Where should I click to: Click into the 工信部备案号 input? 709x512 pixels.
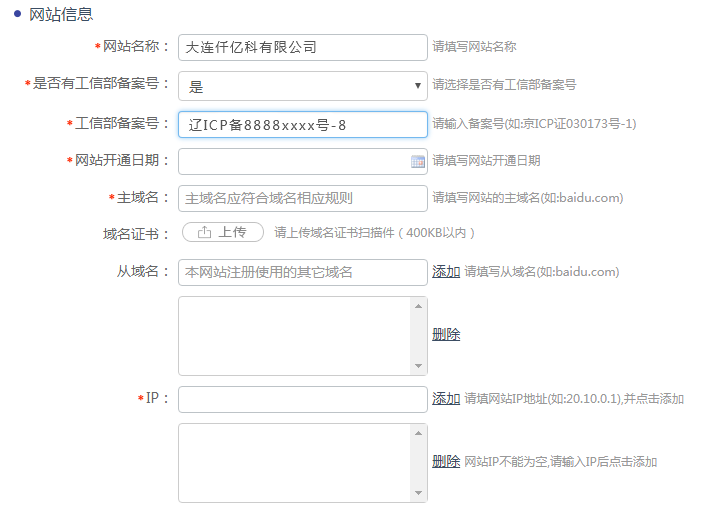click(302, 124)
